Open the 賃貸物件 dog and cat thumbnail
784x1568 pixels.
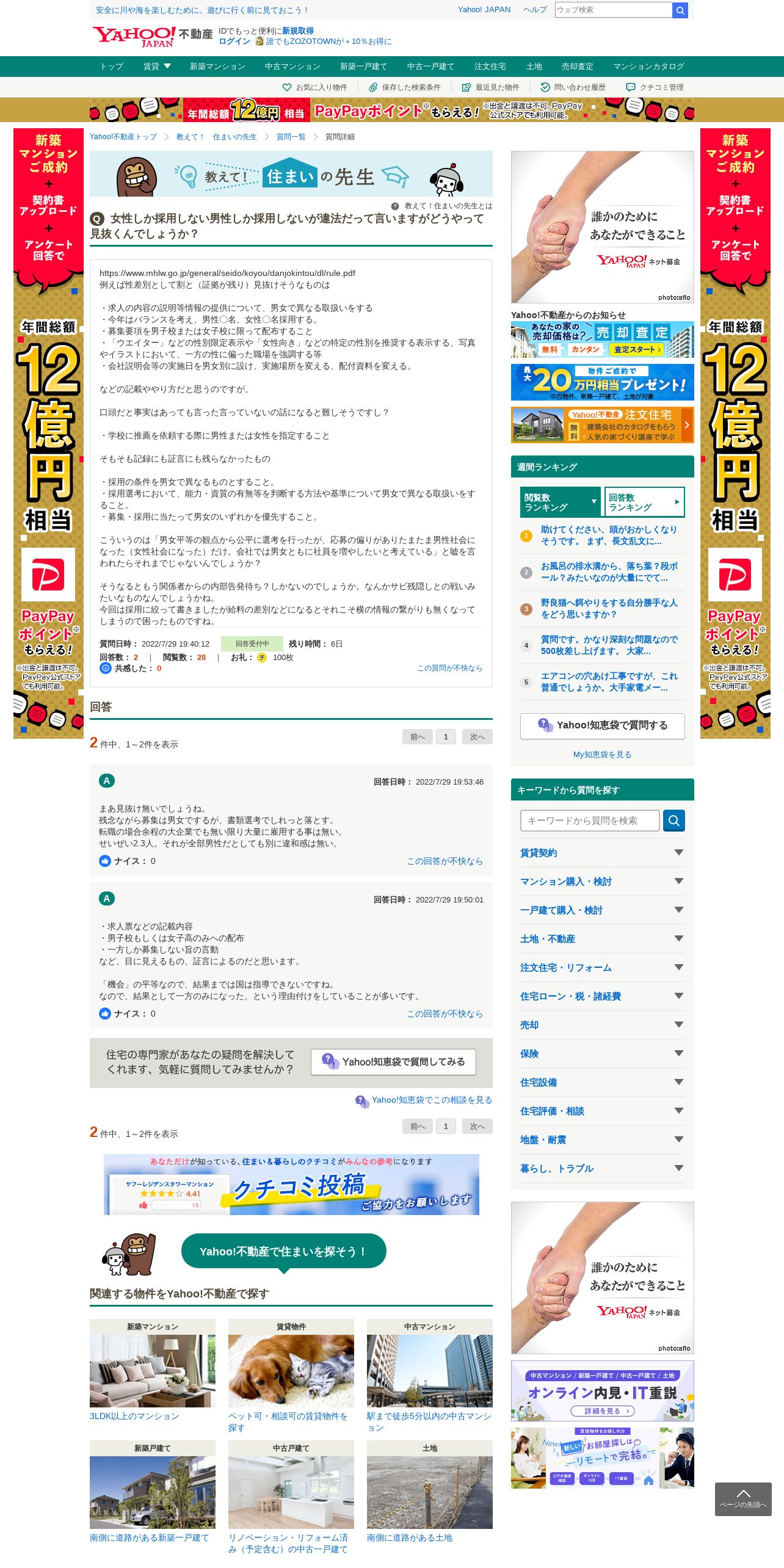pyautogui.click(x=291, y=1371)
